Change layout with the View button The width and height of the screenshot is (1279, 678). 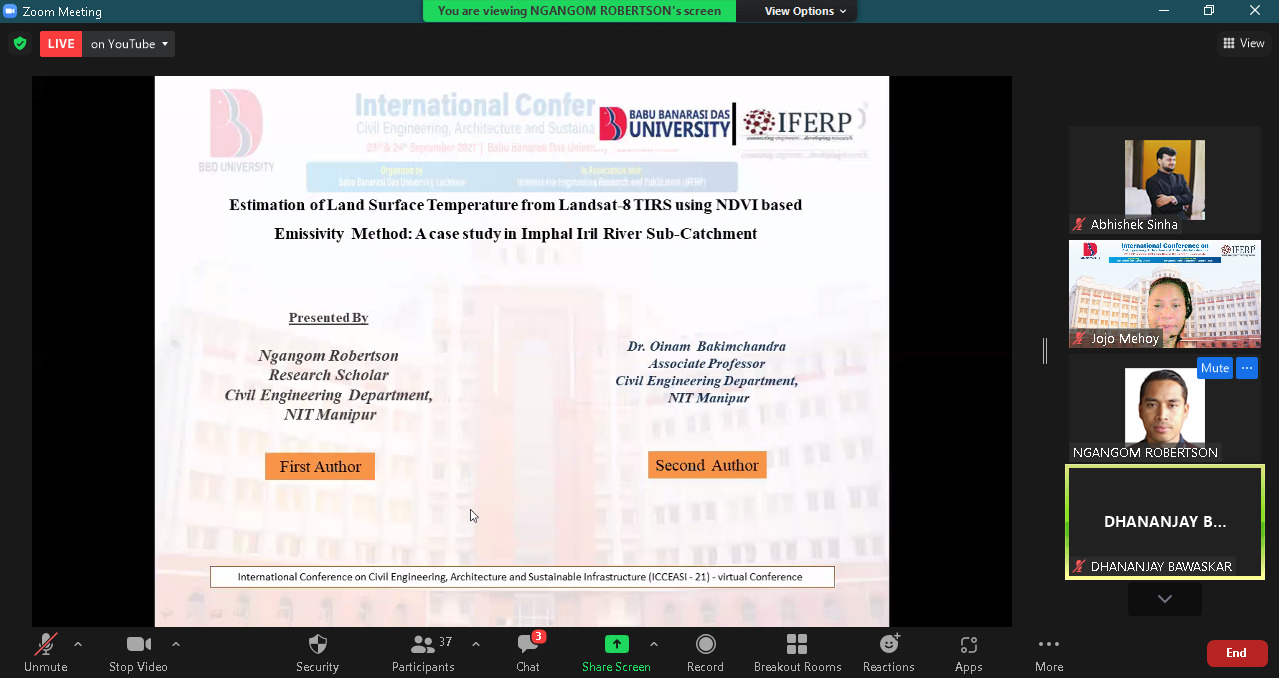tap(1243, 43)
